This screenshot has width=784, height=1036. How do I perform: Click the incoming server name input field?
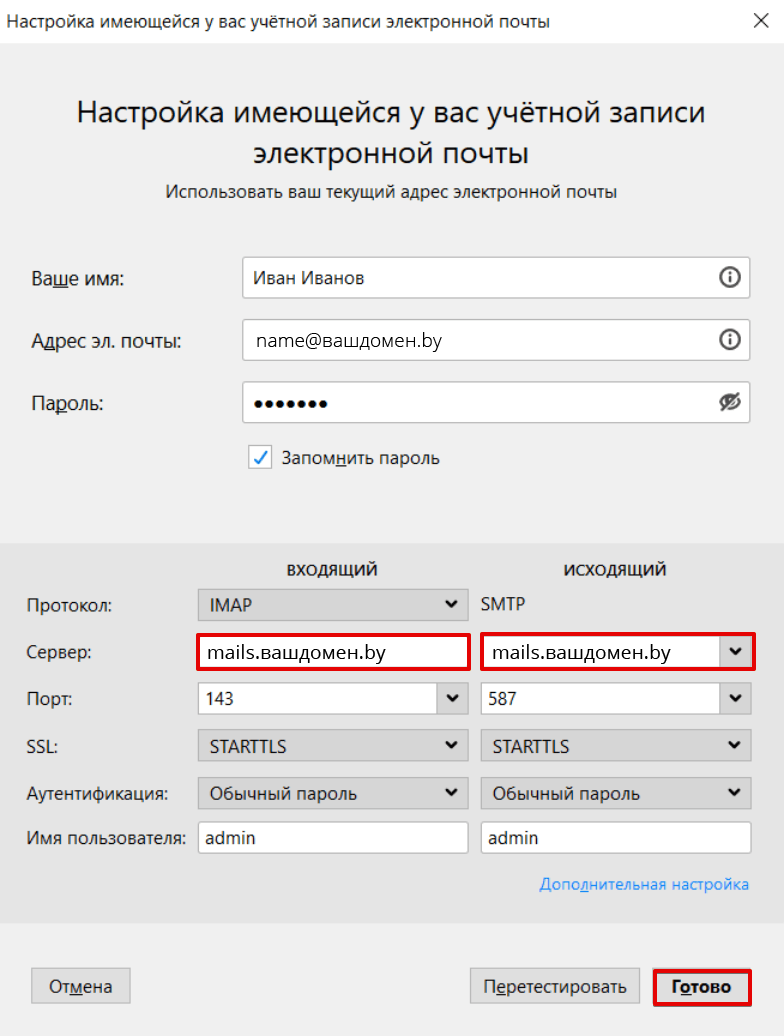pos(333,652)
